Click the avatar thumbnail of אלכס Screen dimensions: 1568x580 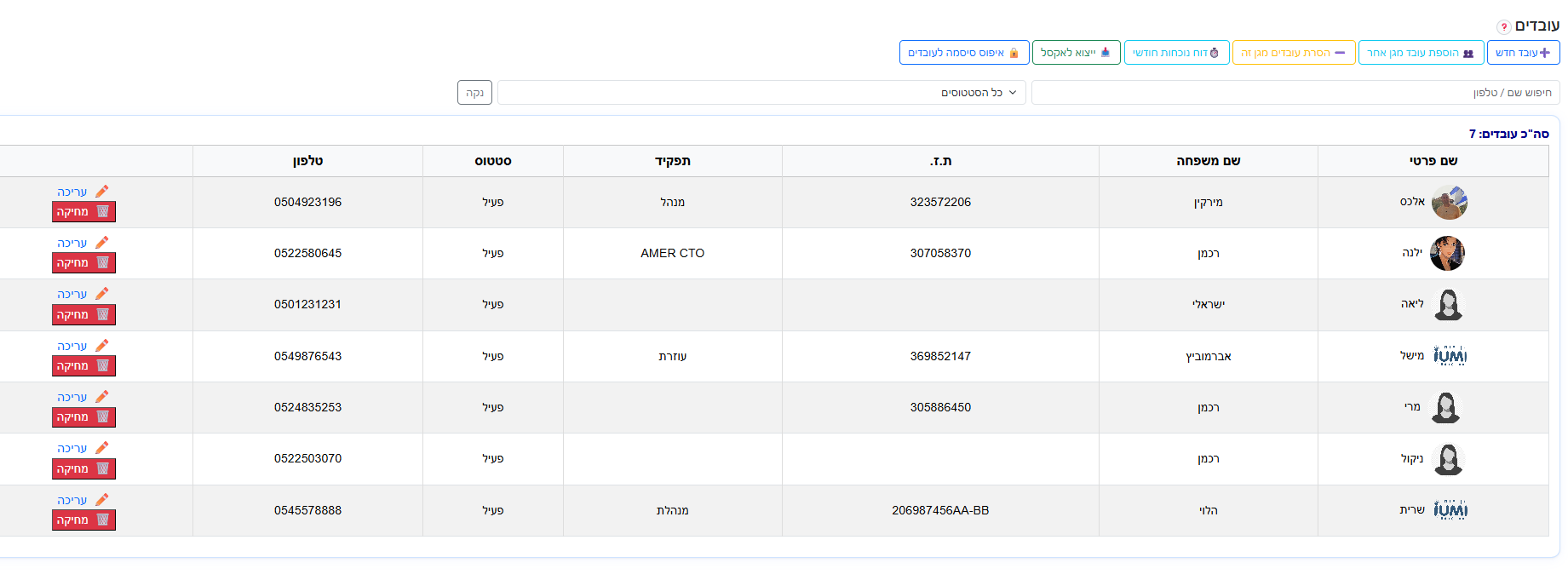[x=1449, y=203]
